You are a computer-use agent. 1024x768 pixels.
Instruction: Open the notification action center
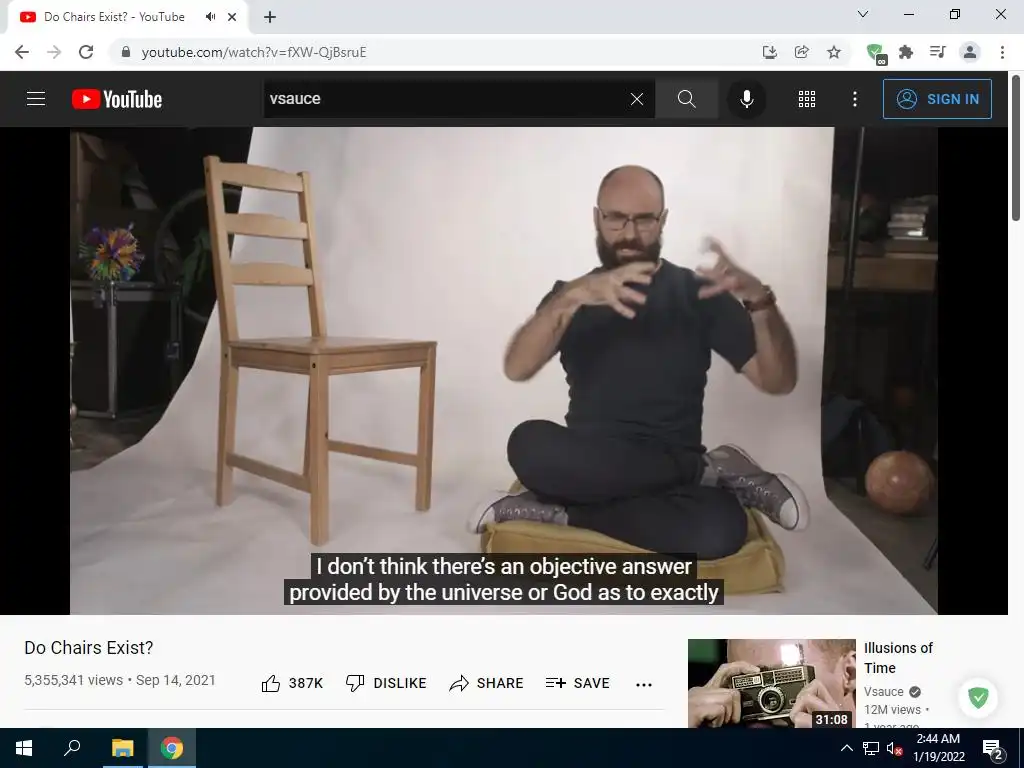click(x=993, y=748)
